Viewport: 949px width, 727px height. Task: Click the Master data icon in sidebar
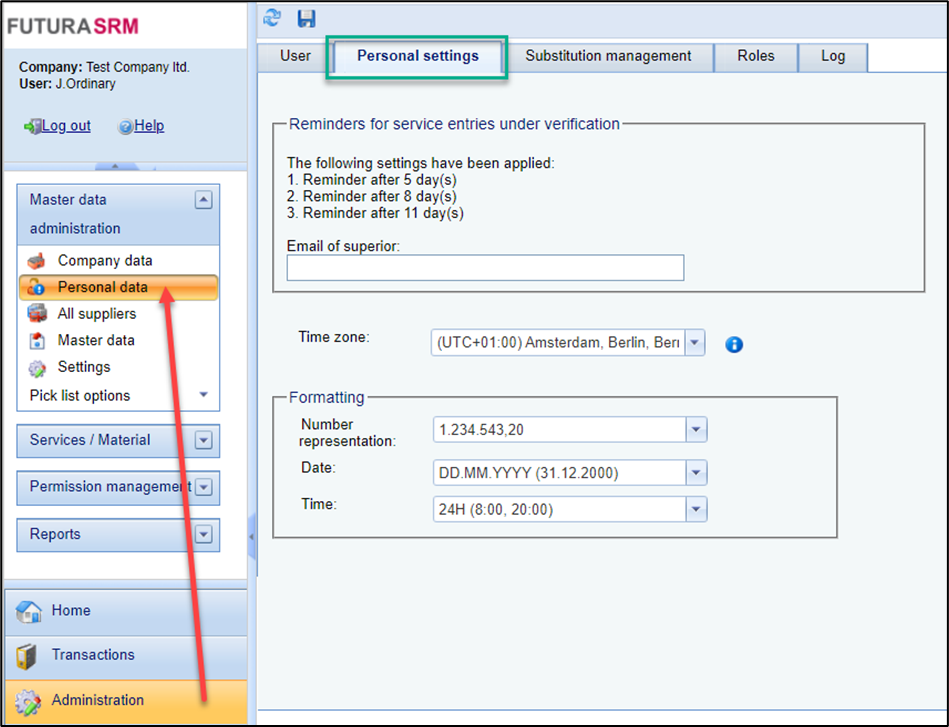click(x=37, y=341)
